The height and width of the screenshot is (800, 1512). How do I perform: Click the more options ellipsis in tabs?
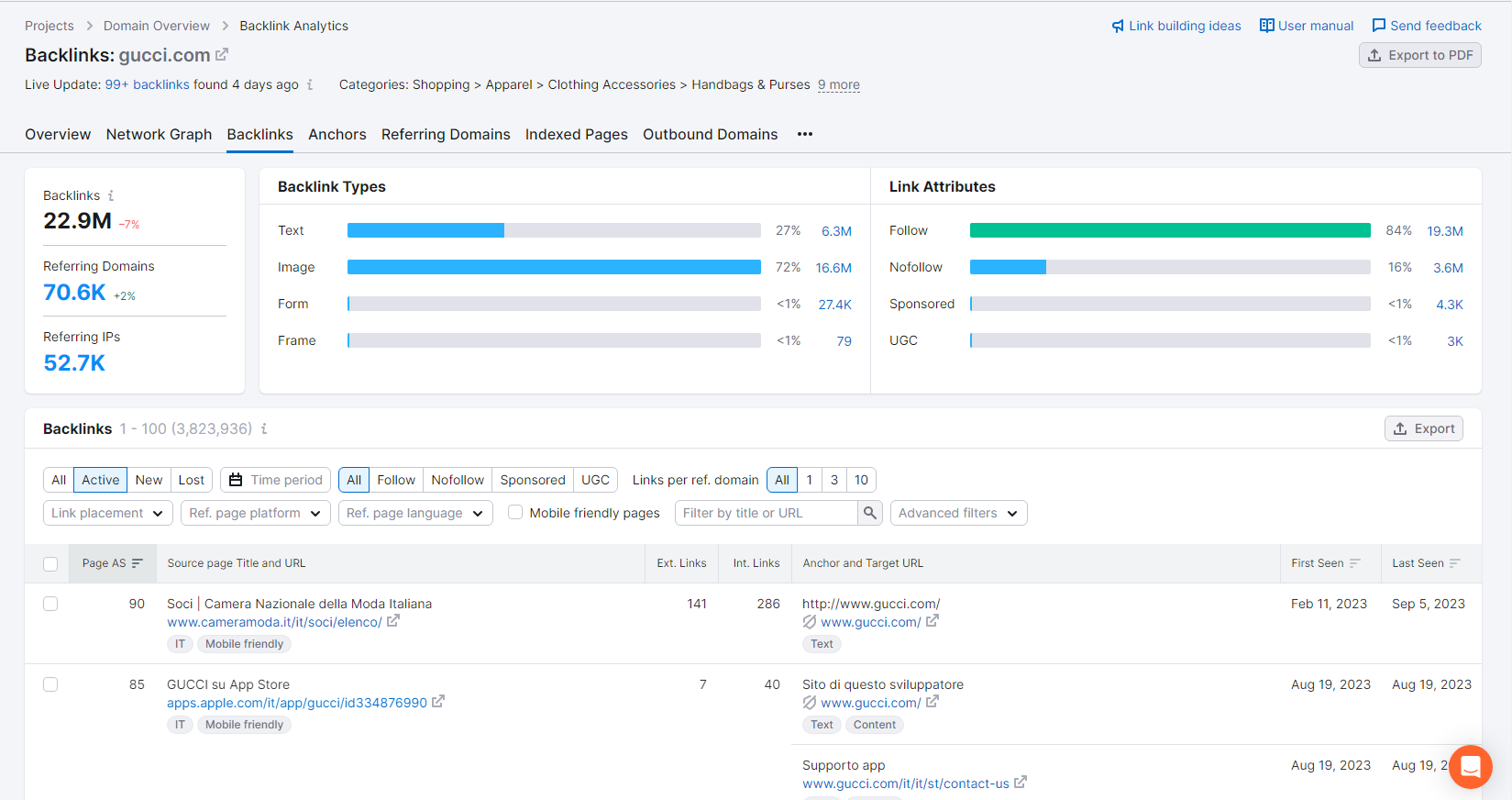pyautogui.click(x=805, y=134)
